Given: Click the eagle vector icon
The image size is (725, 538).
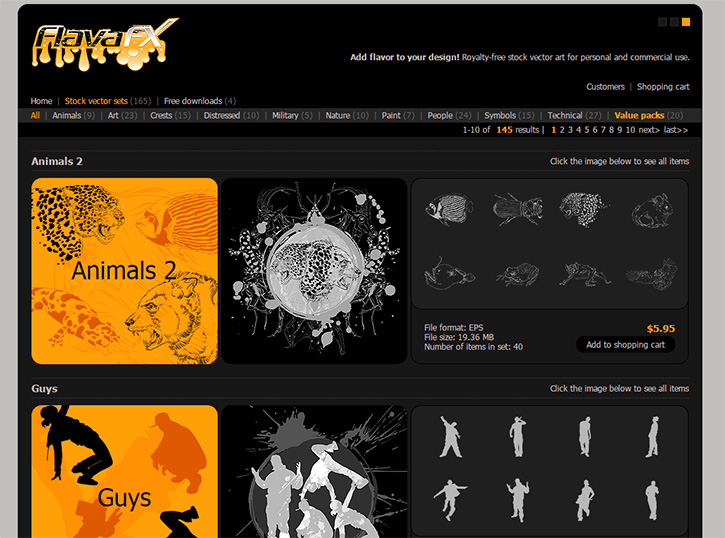Looking at the screenshot, I should 652,275.
